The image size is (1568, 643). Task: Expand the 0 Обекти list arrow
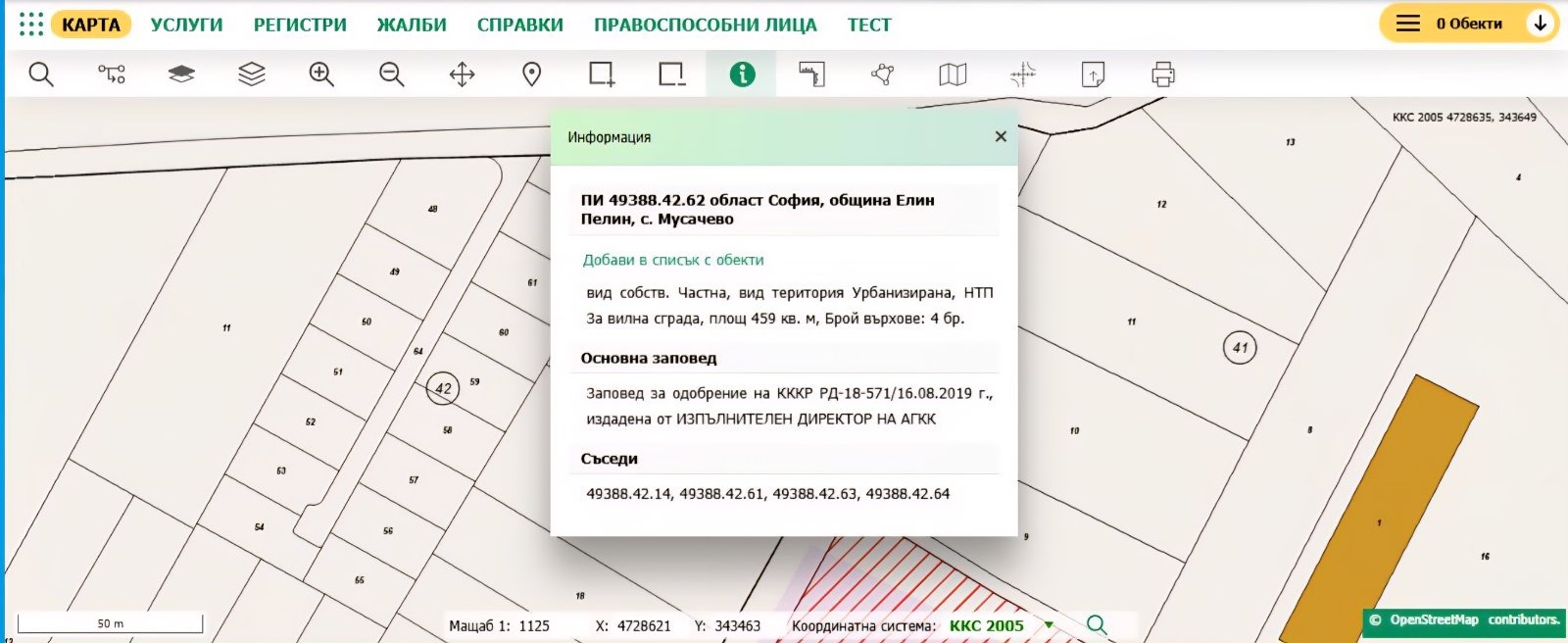[1541, 24]
